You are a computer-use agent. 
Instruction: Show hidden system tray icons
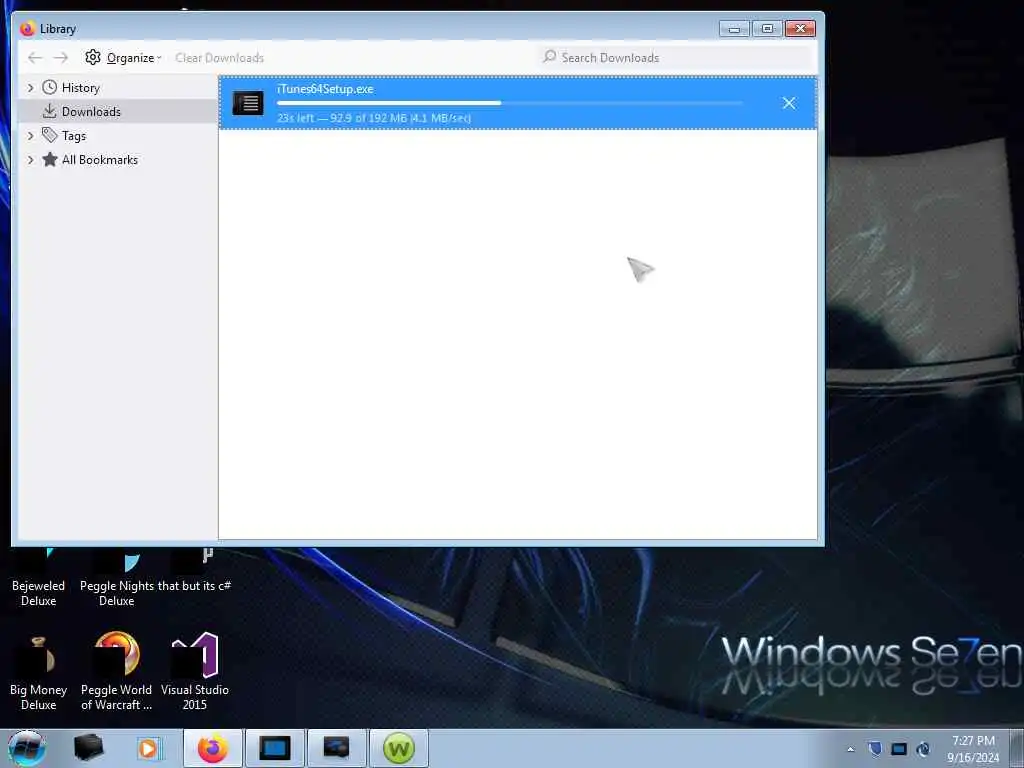pyautogui.click(x=850, y=749)
